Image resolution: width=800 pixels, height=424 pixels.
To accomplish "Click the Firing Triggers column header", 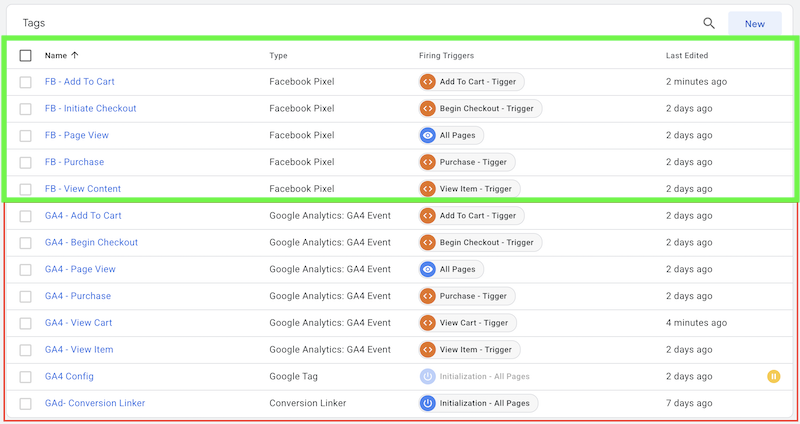I will (x=446, y=56).
